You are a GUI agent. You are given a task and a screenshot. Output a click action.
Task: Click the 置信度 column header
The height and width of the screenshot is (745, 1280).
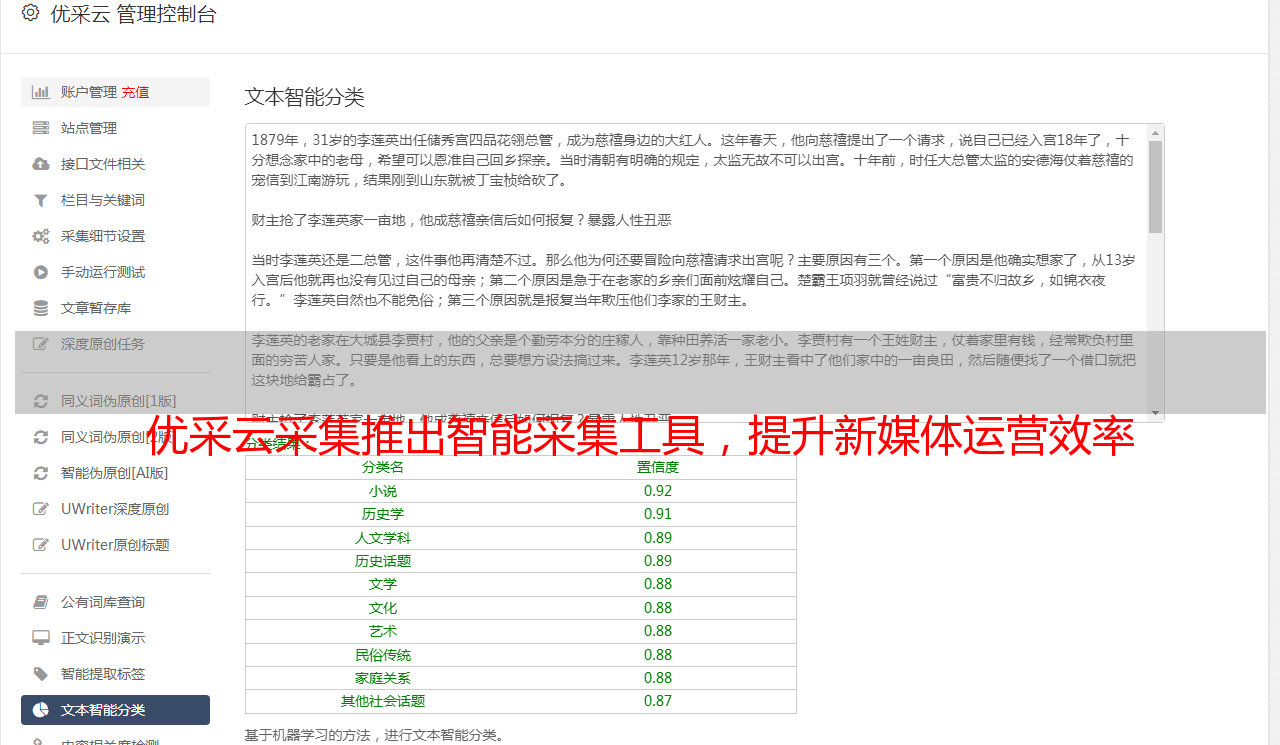[658, 467]
